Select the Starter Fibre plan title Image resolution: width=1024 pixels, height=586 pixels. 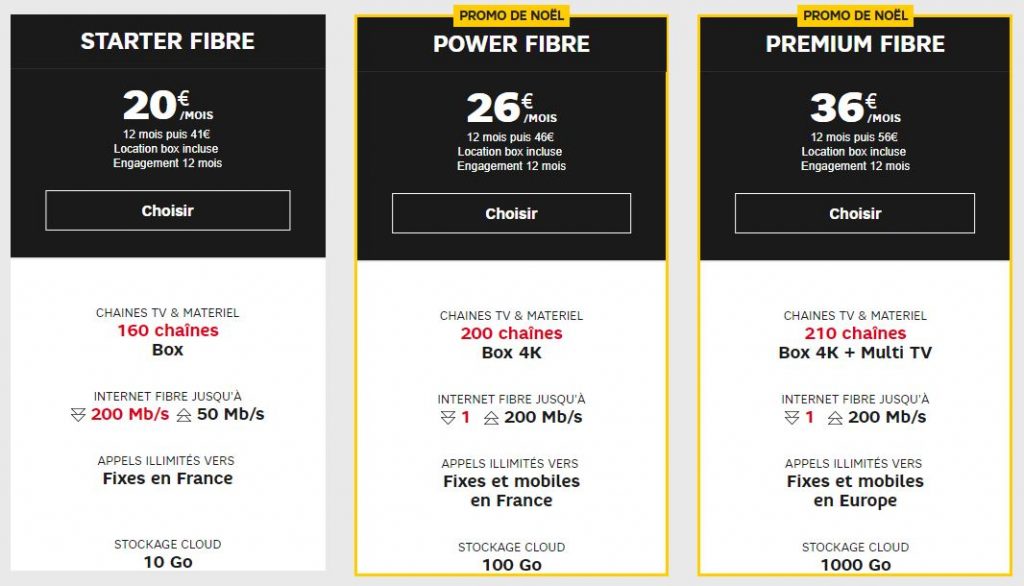point(168,41)
